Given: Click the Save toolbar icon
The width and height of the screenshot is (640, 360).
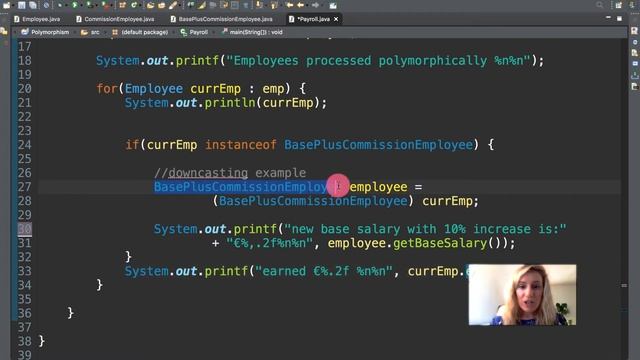Looking at the screenshot, I should coord(22,5).
